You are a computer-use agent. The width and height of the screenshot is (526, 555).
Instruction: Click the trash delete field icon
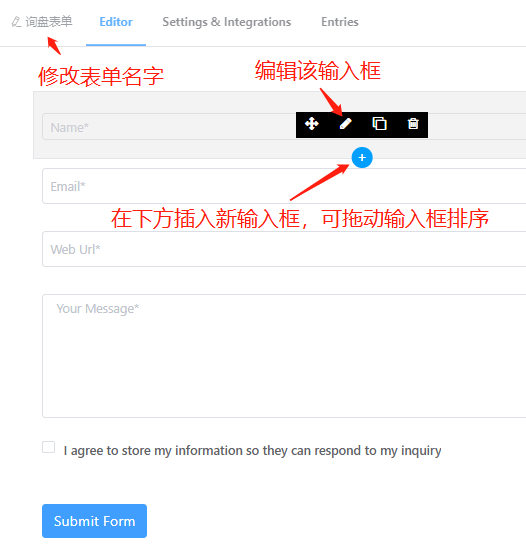(x=413, y=124)
